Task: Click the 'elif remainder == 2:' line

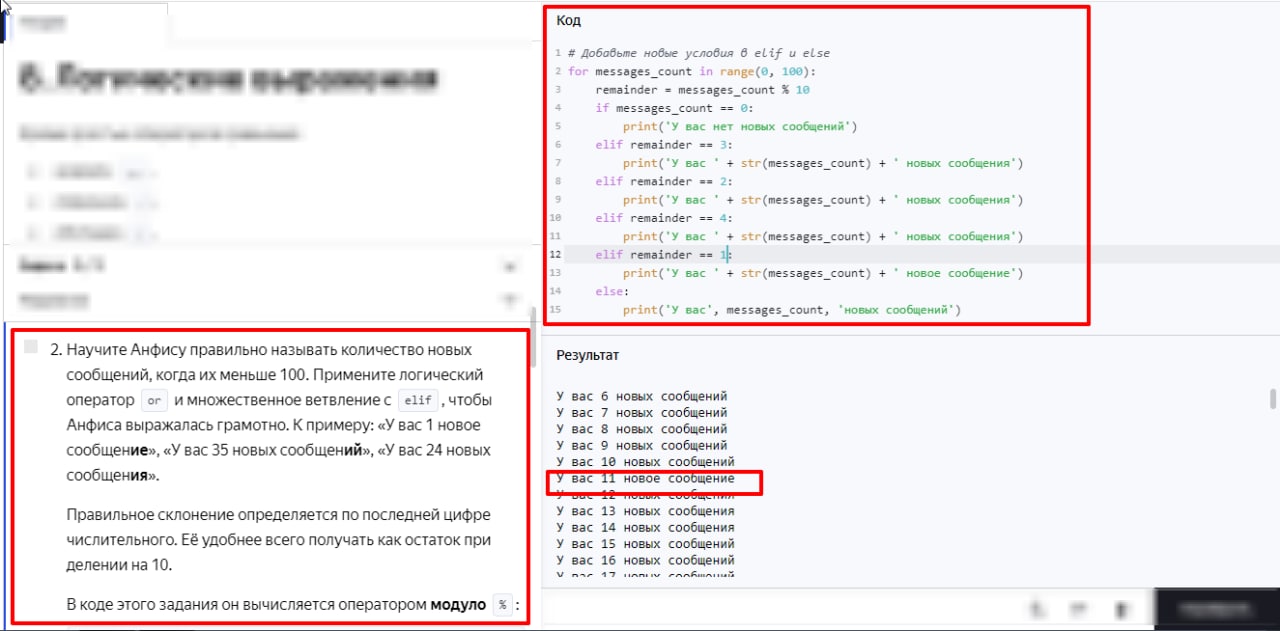Action: [664, 181]
